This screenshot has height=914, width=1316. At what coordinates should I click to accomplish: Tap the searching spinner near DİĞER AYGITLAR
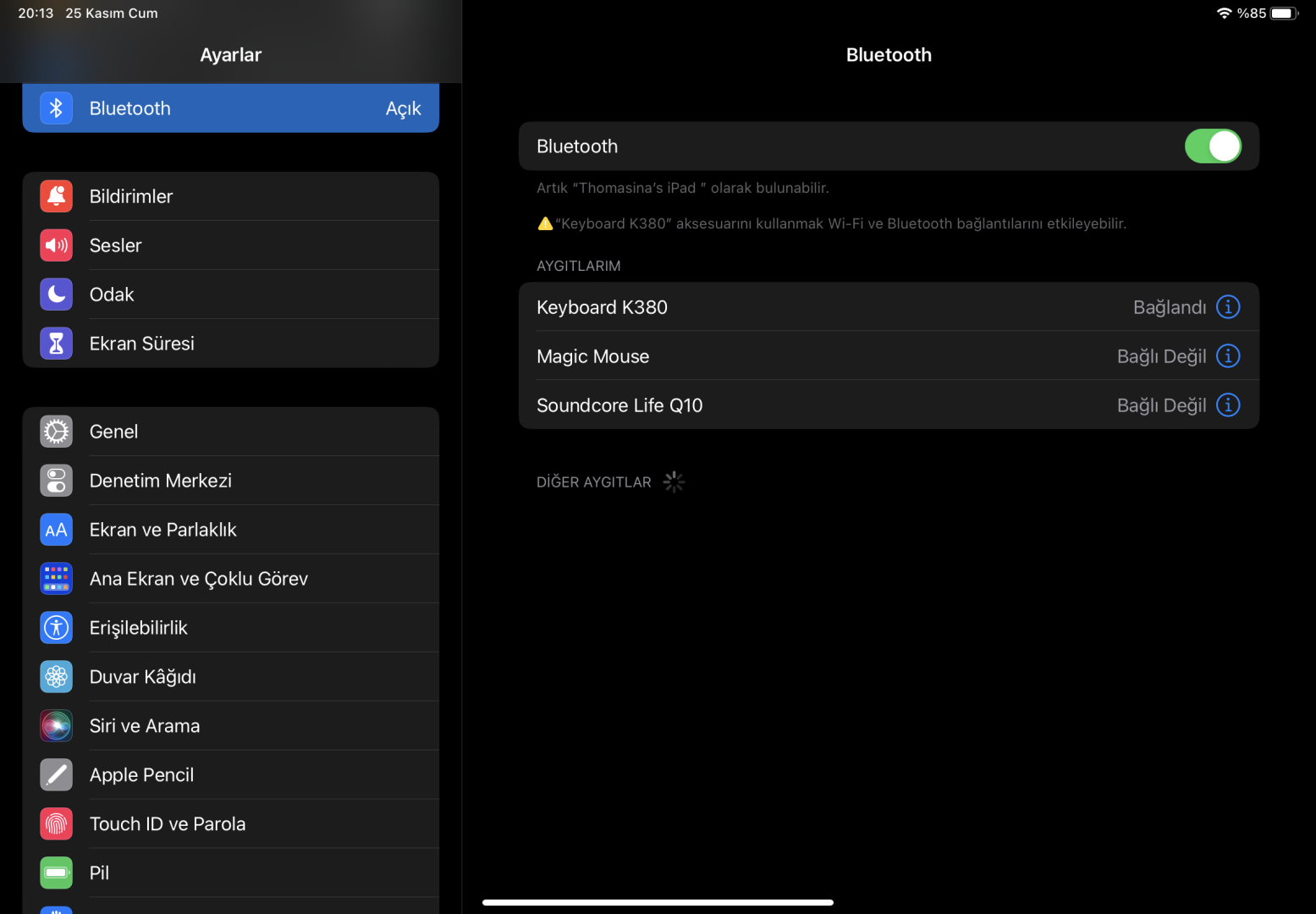pyautogui.click(x=674, y=482)
